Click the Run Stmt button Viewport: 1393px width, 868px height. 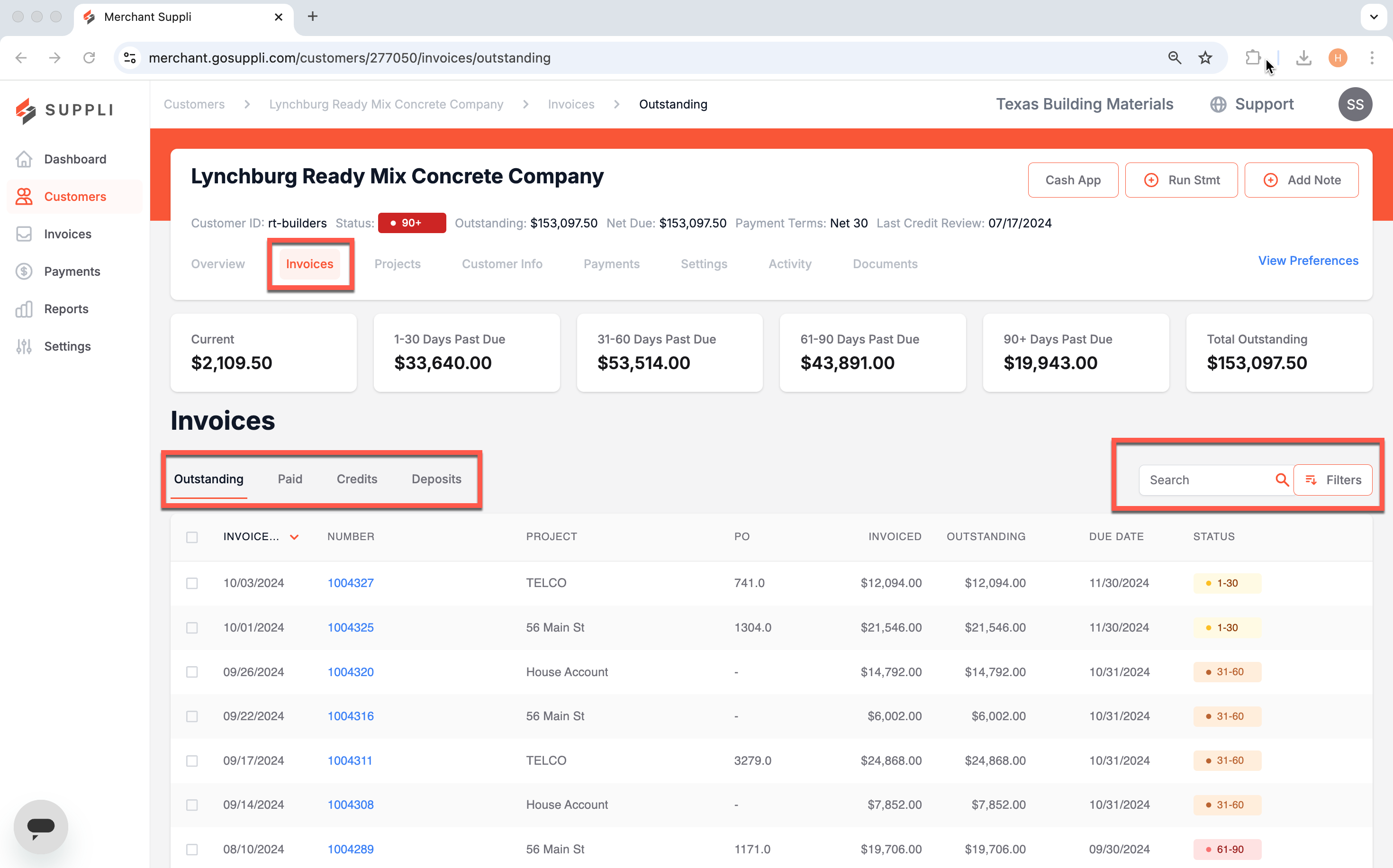(x=1181, y=180)
